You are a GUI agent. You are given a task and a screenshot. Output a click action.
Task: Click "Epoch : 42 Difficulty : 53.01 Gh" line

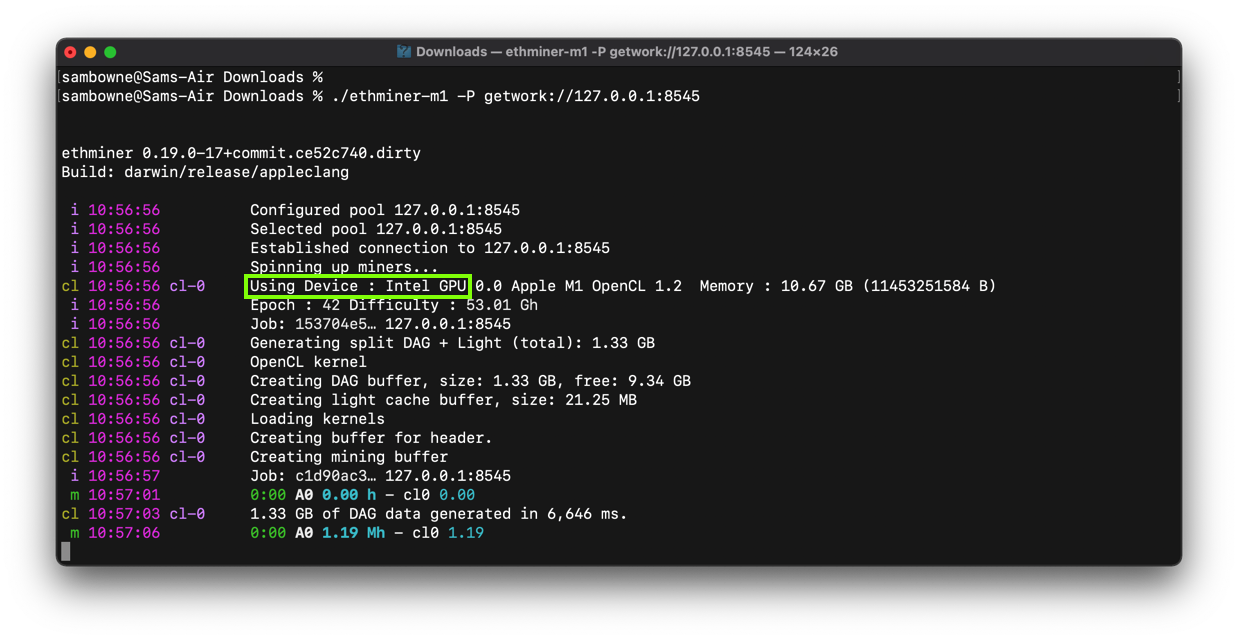pos(394,305)
